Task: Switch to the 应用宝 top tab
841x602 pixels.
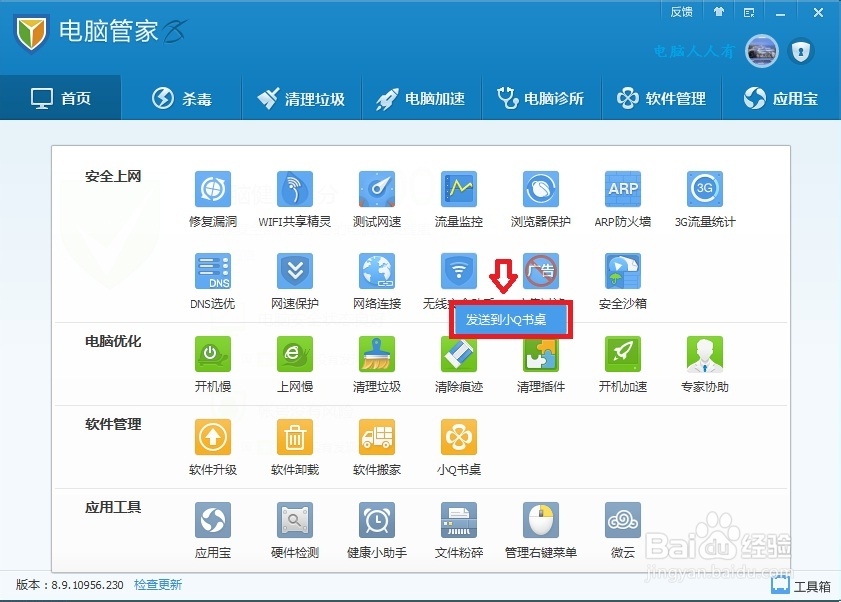Action: 781,98
